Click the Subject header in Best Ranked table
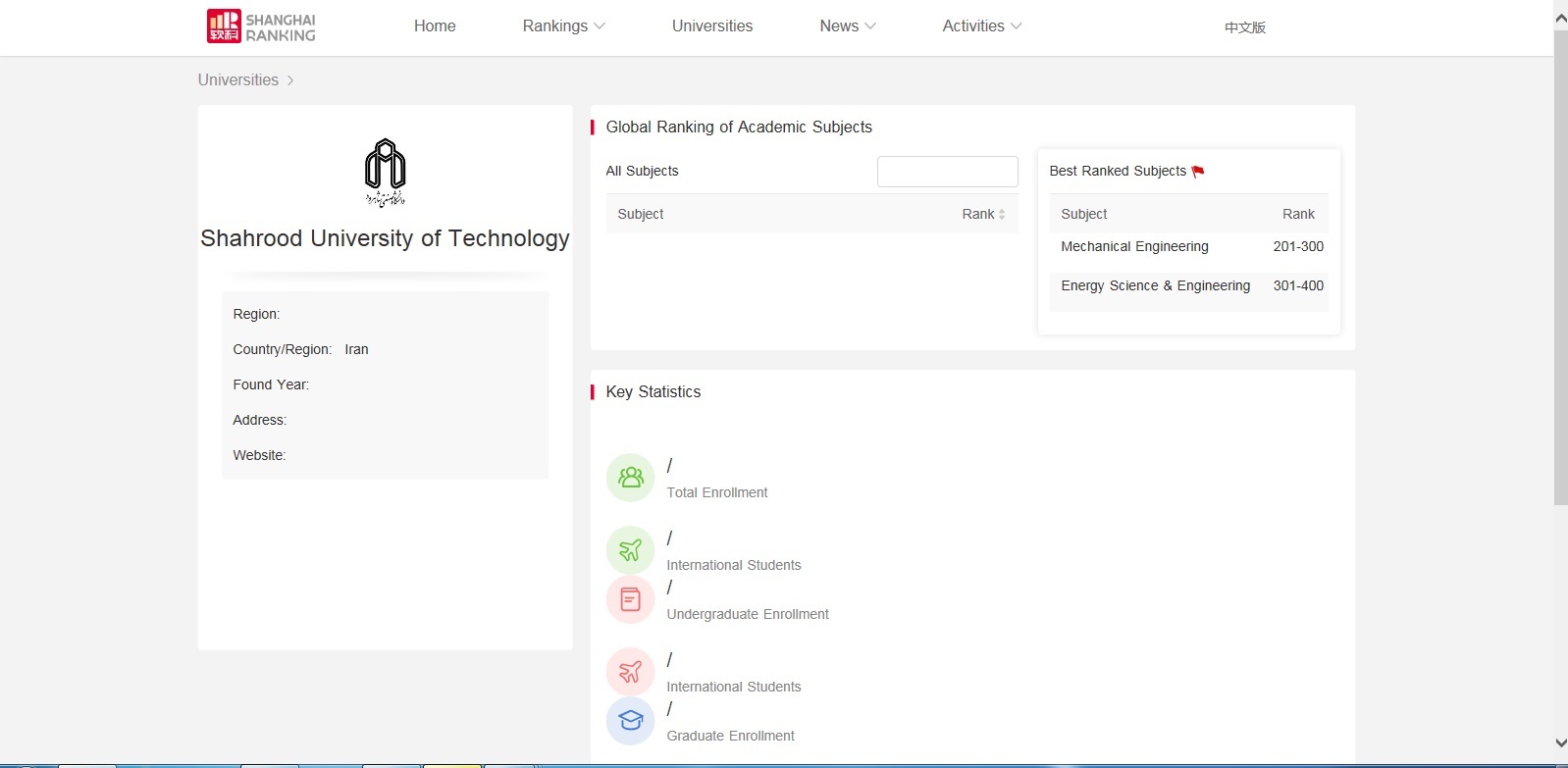Screen dimensions: 1568x768 (1084, 214)
